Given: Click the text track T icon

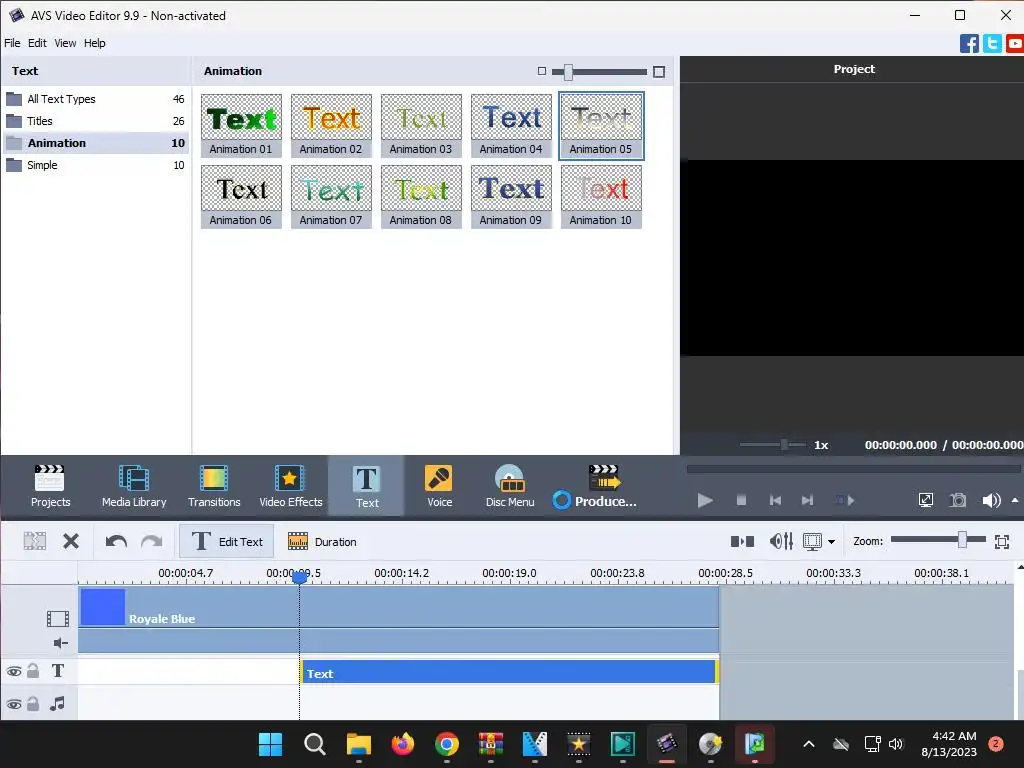Looking at the screenshot, I should pos(57,671).
